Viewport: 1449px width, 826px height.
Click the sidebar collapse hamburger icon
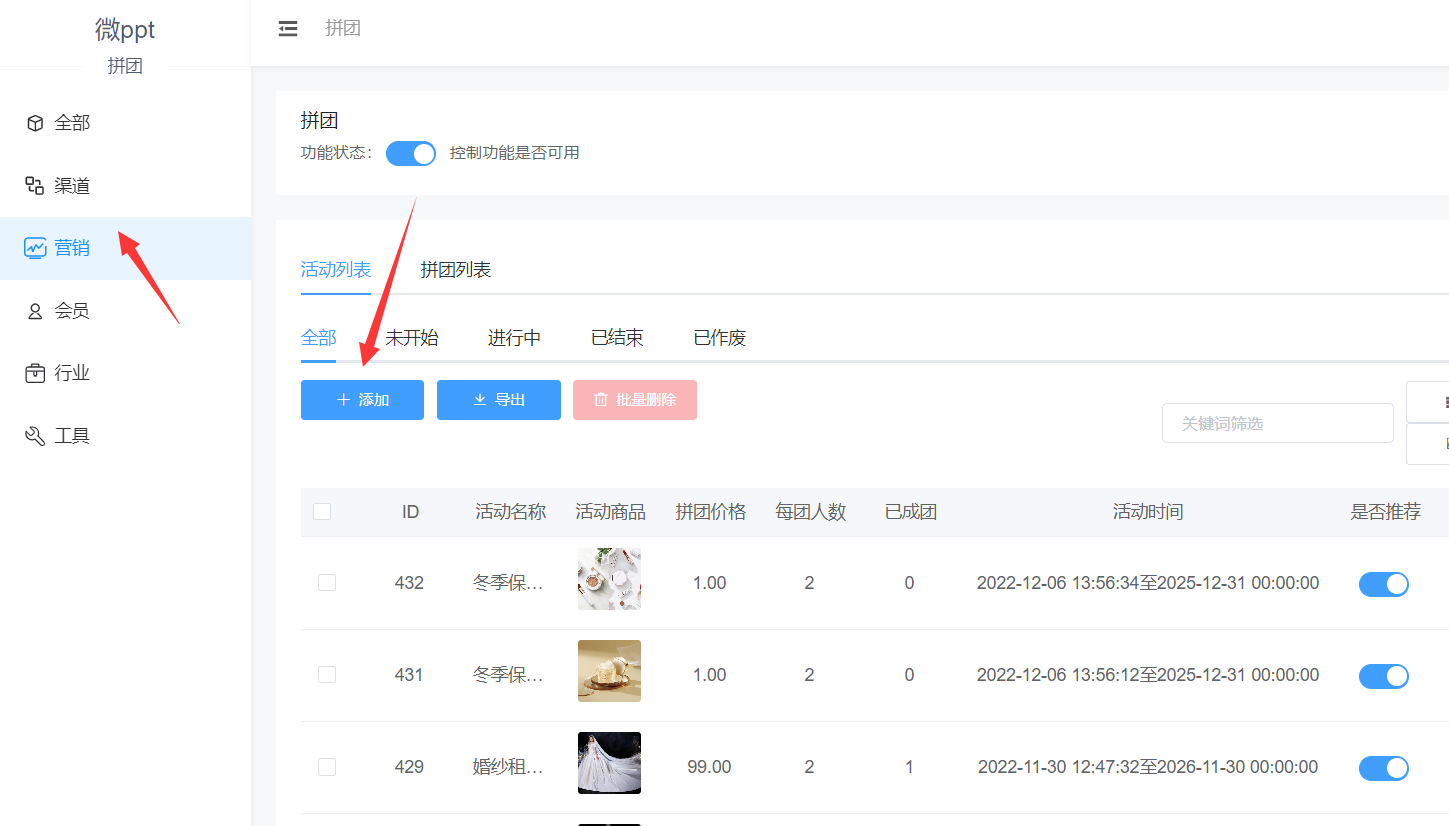point(288,29)
